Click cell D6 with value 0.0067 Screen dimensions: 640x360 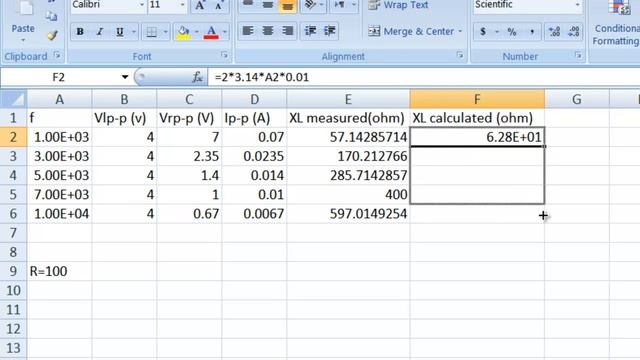point(254,214)
